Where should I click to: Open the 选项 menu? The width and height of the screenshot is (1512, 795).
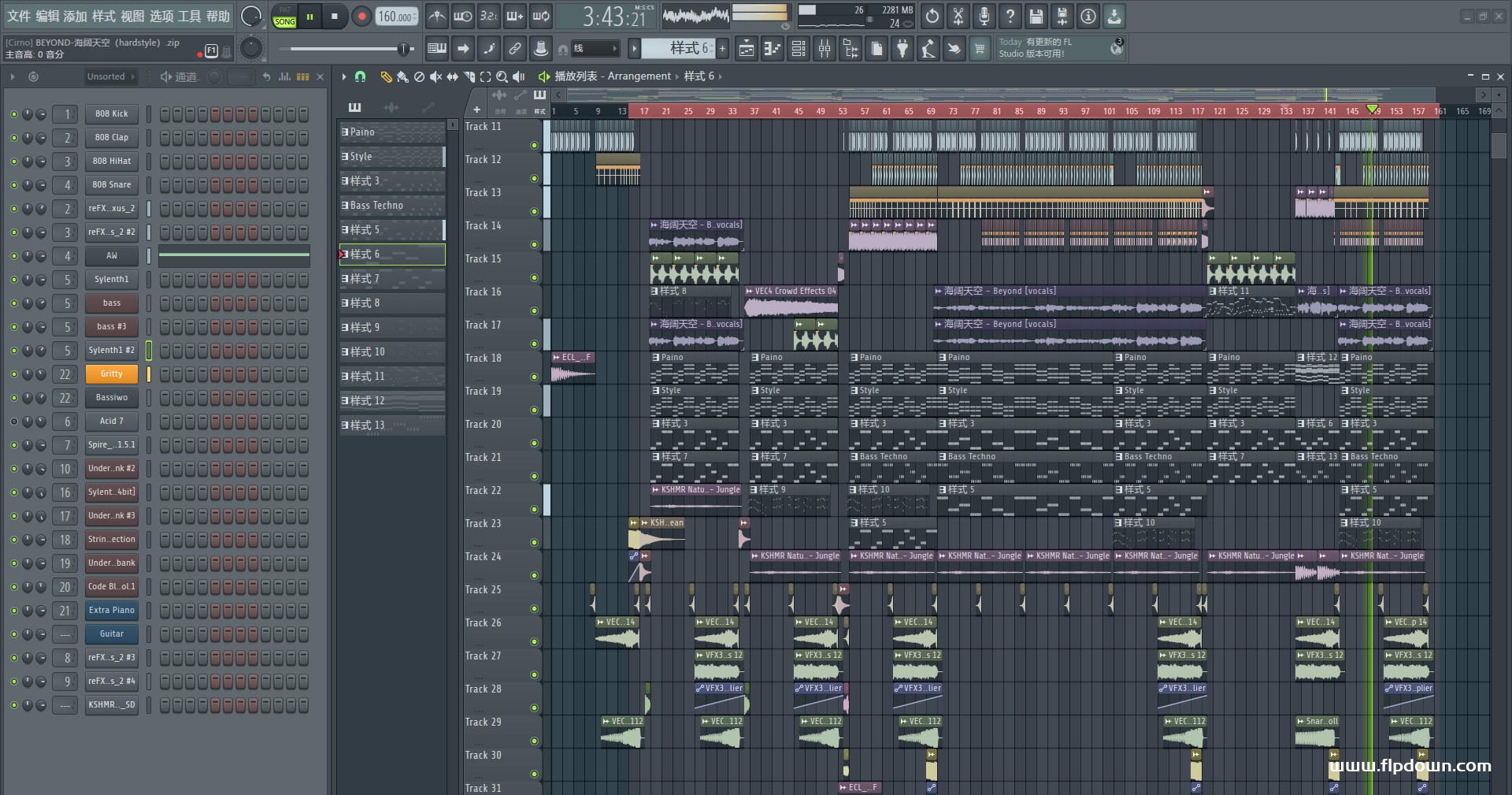161,16
